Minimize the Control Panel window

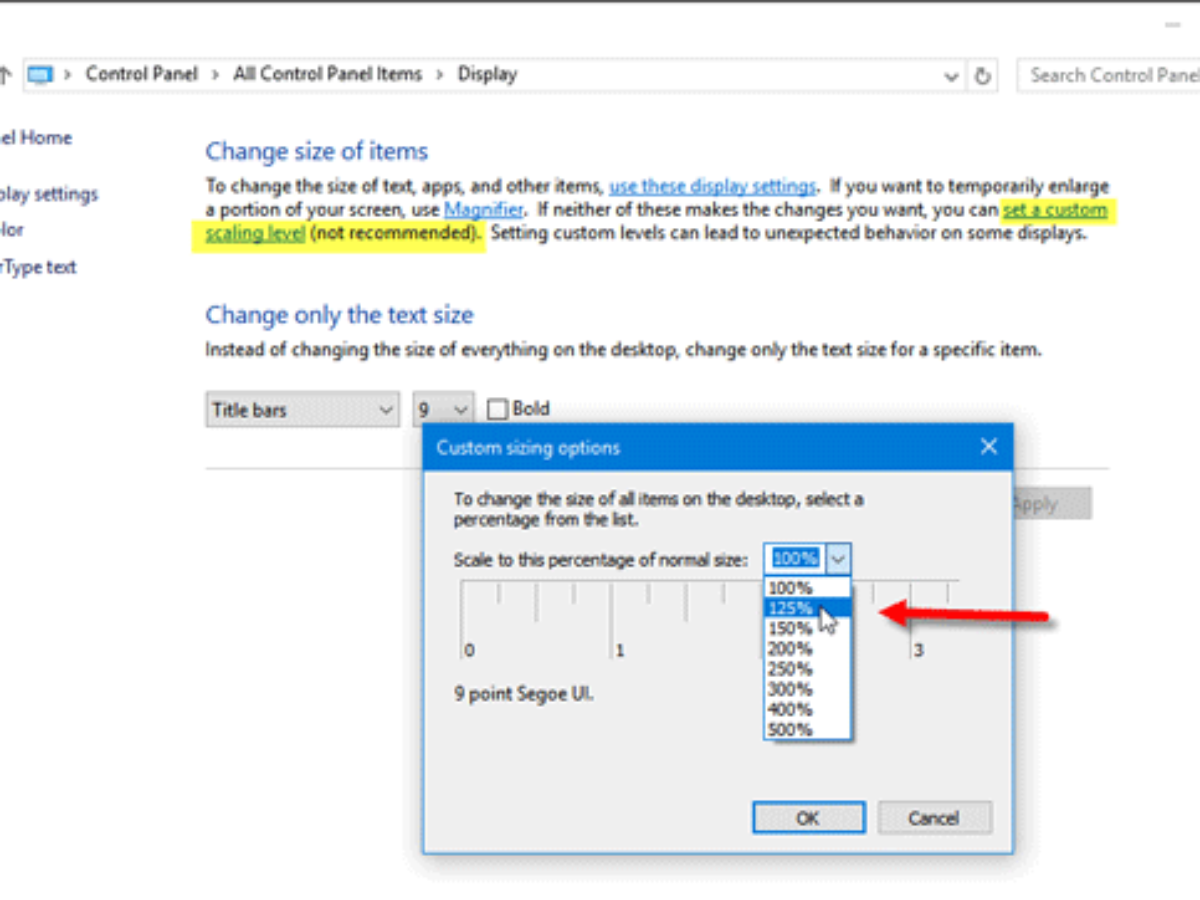point(1173,25)
